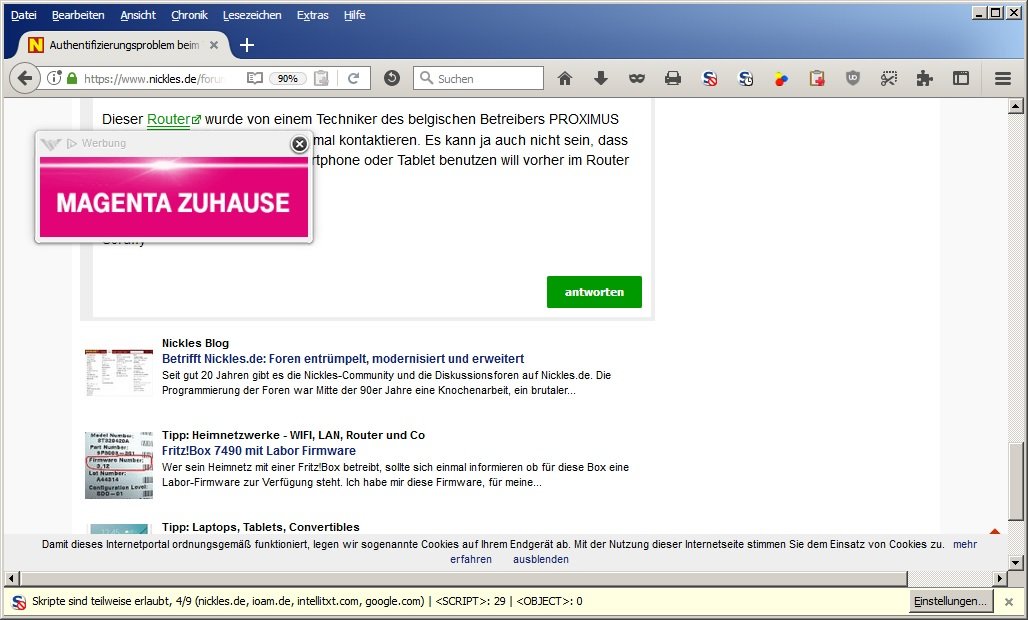The height and width of the screenshot is (620, 1028).
Task: Click the vertical scrollbar down arrow
Action: click(x=1016, y=562)
